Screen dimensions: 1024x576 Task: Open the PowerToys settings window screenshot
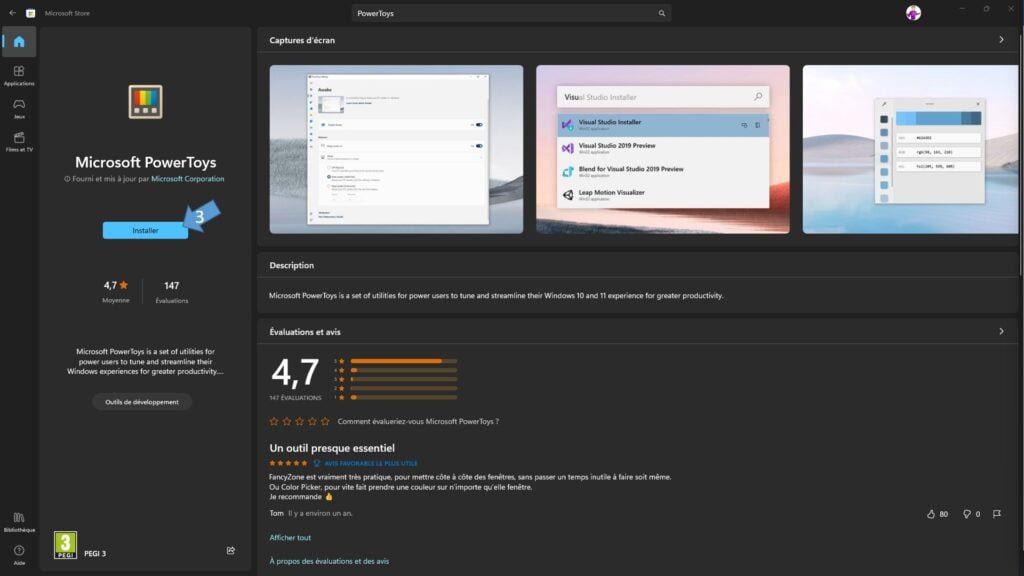point(396,149)
